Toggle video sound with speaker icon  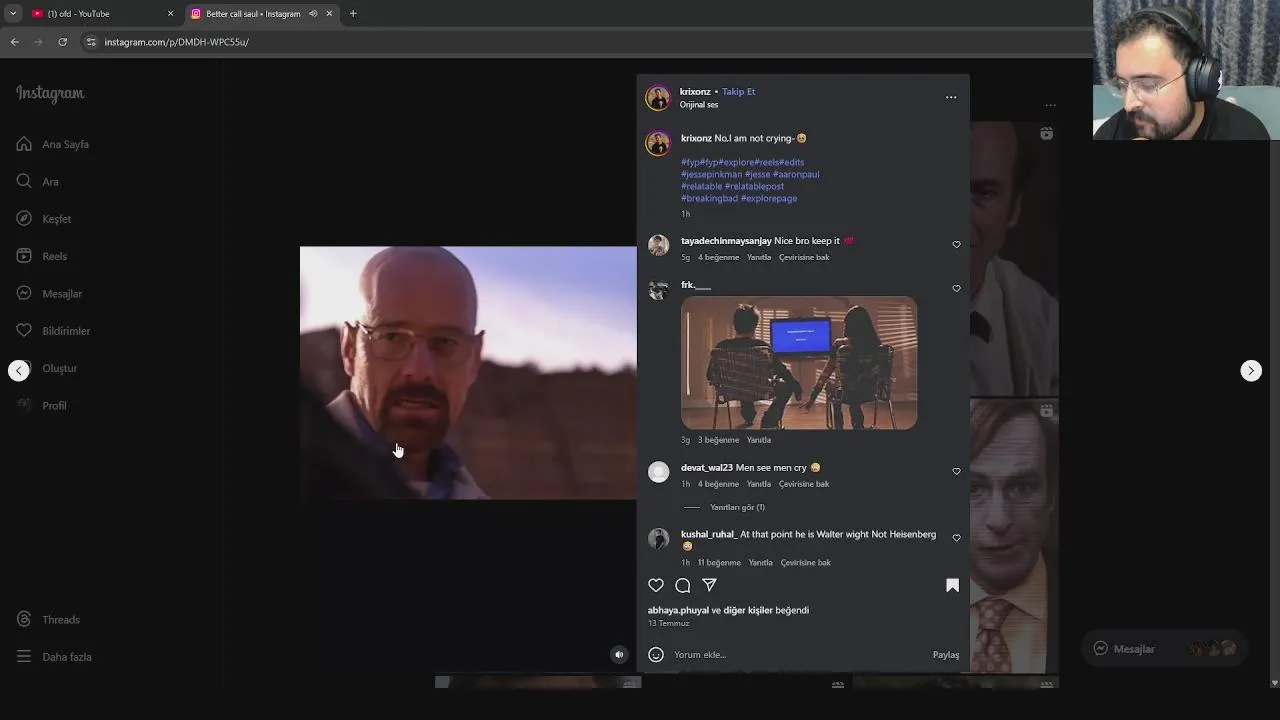(619, 655)
